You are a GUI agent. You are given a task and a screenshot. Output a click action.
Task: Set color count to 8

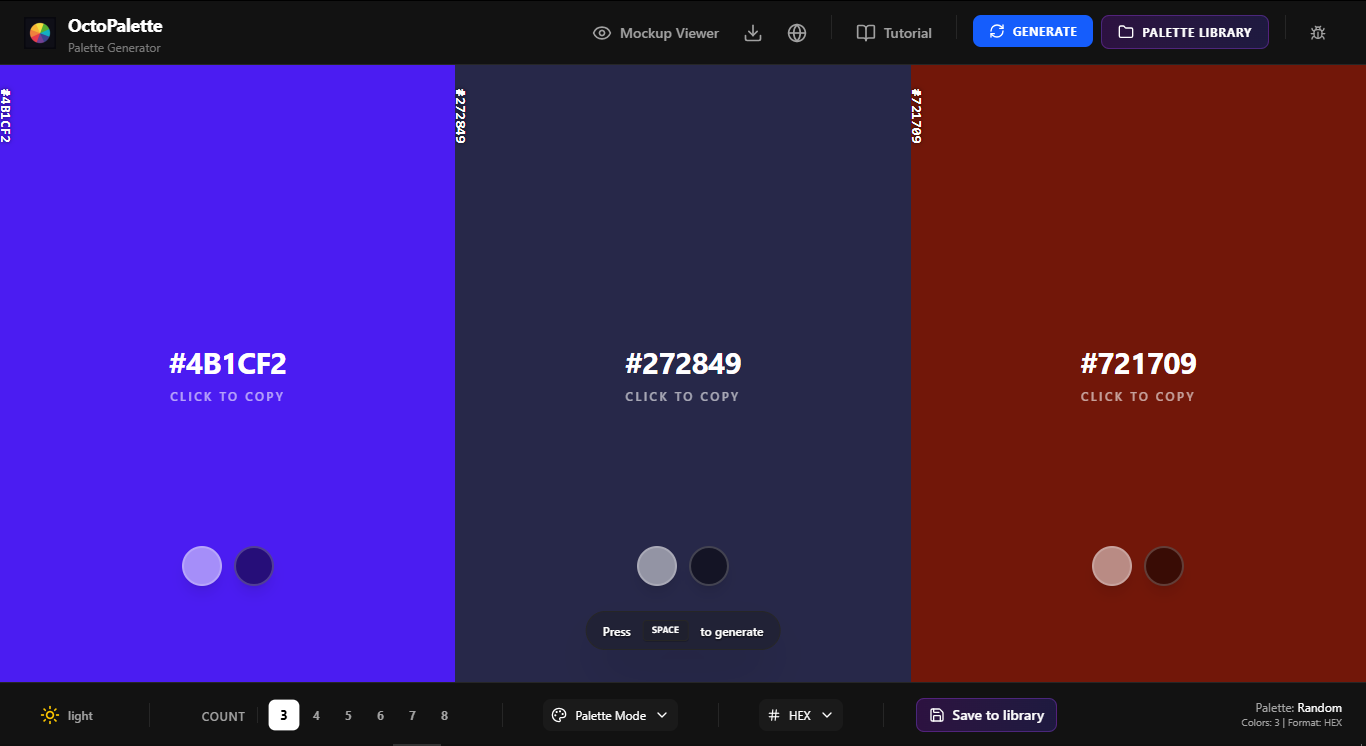click(x=444, y=715)
